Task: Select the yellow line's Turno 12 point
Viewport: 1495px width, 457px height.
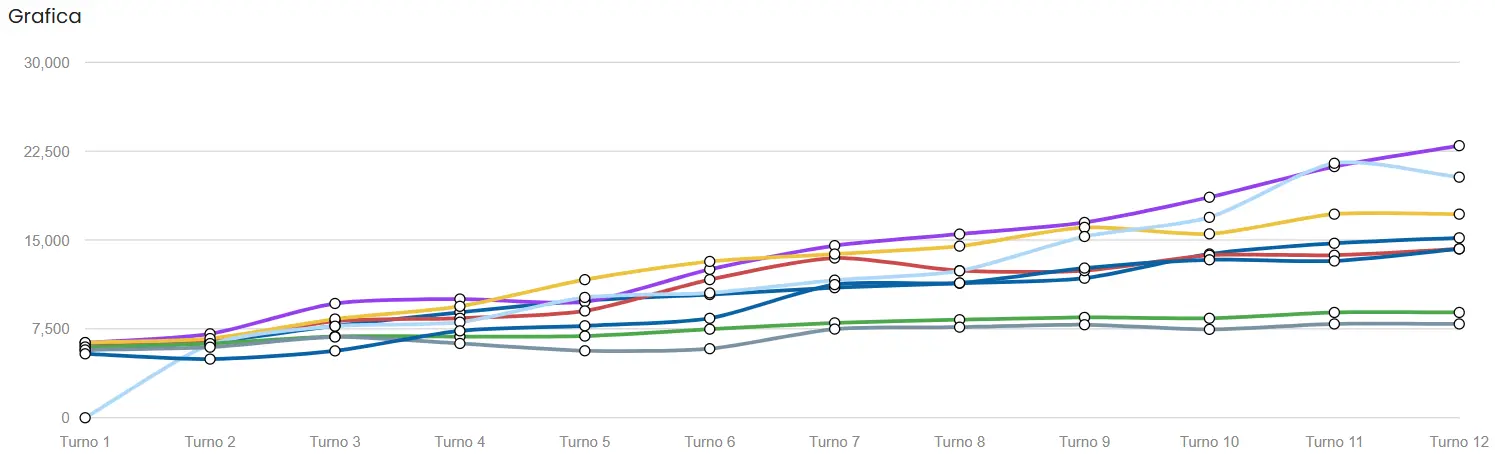Action: pyautogui.click(x=1459, y=214)
